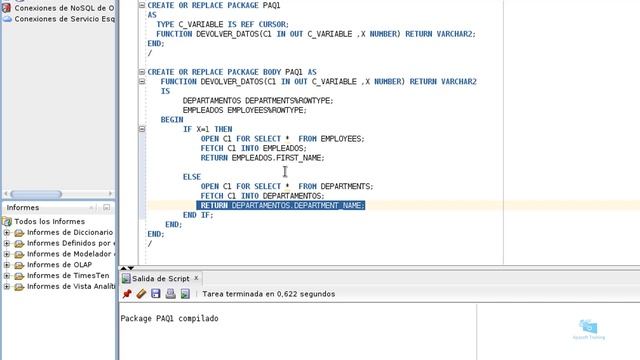The height and width of the screenshot is (360, 640).
Task: Collapse the FUNCTION DEVOLVER_DATOS body fold
Action: (142, 82)
